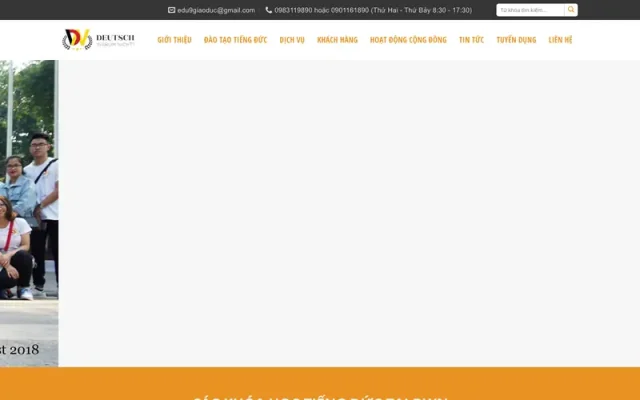
Task: Open Hoạt Động Cộng Đồng menu
Action: [408, 40]
